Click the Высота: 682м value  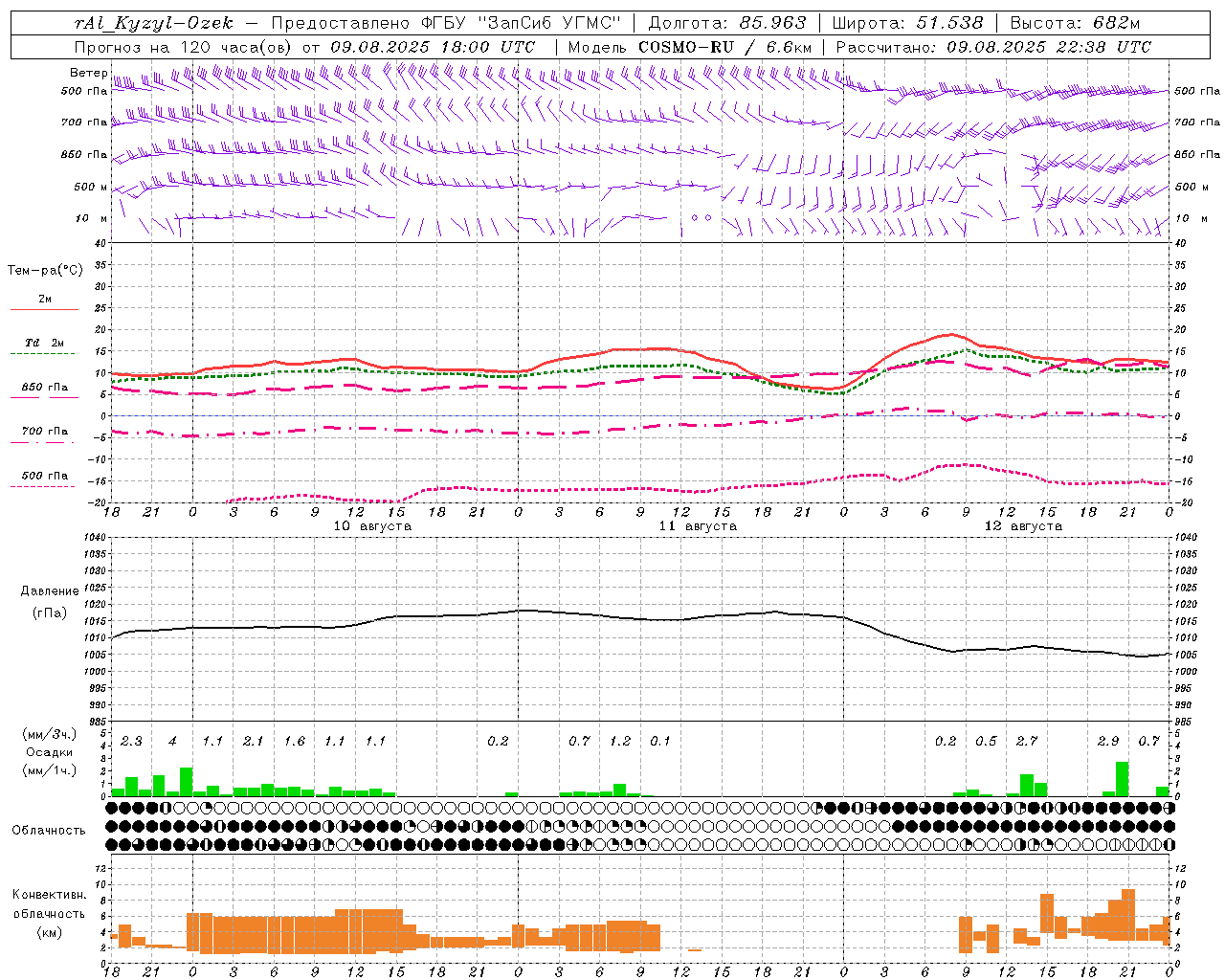1075,22
